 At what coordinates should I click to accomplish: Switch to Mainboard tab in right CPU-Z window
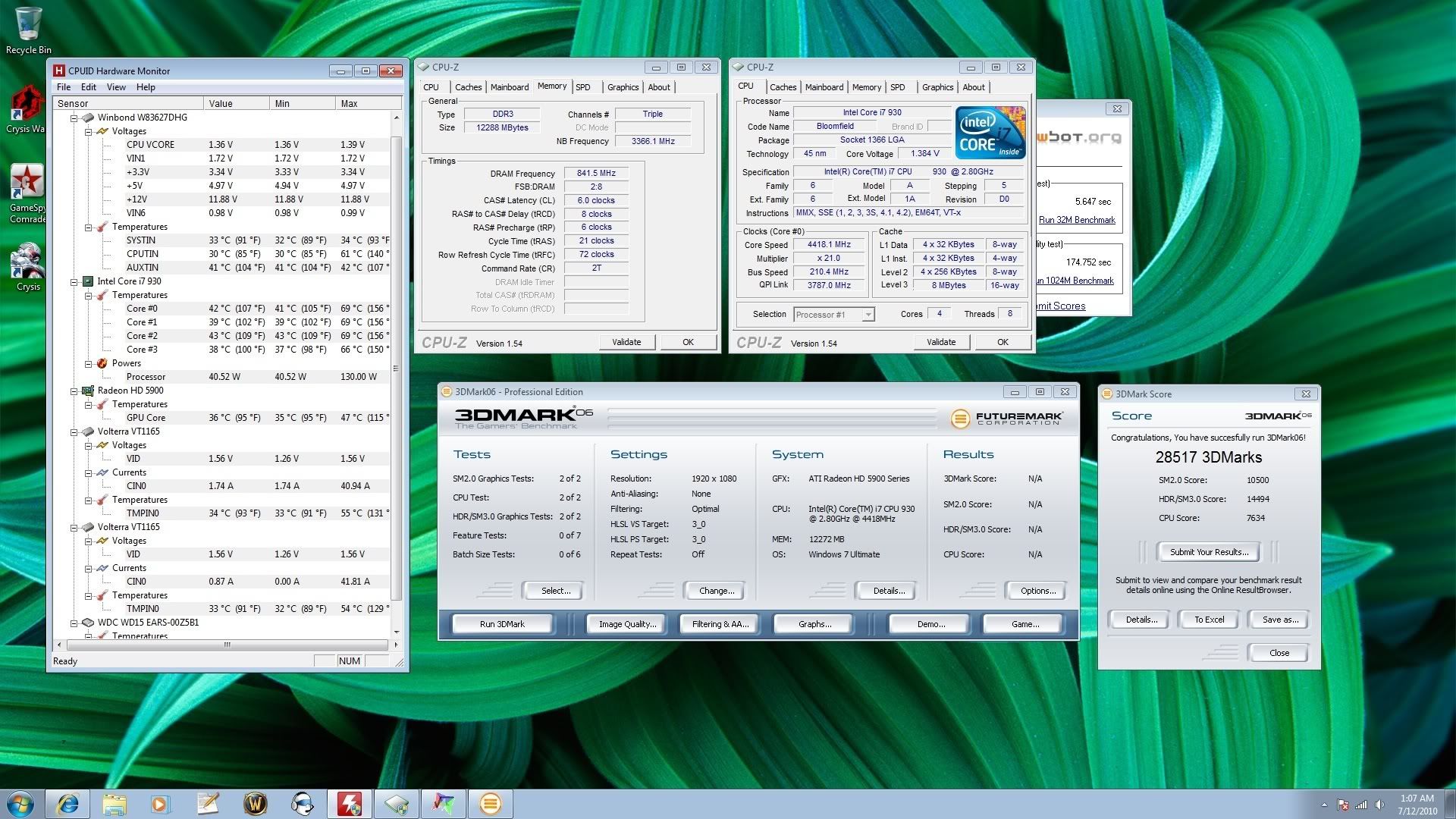click(824, 87)
